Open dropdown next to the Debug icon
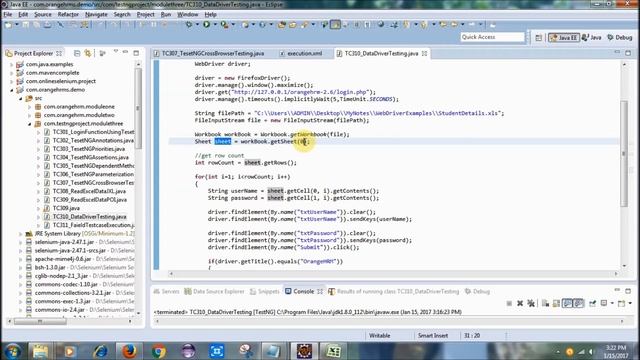 pyautogui.click(x=197, y=25)
